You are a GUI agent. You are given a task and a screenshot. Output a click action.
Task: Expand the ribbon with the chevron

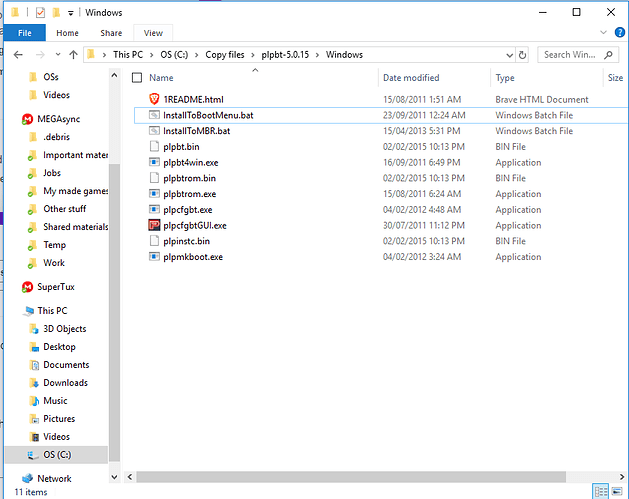(x=603, y=32)
